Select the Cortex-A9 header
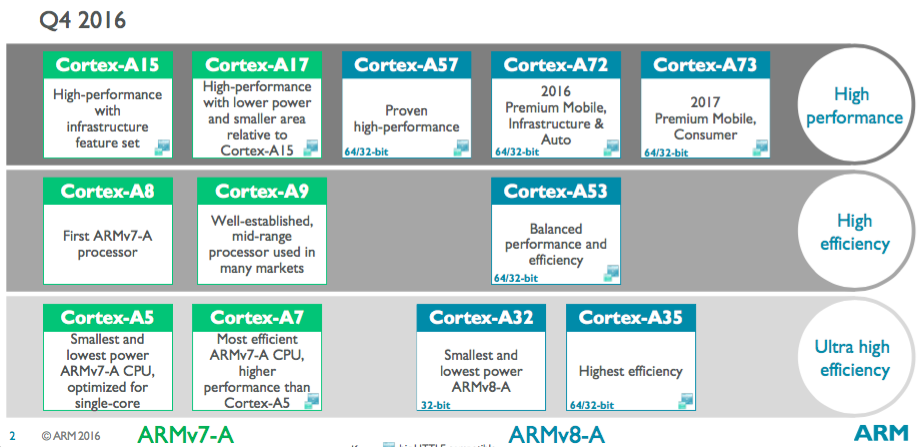 pos(262,191)
